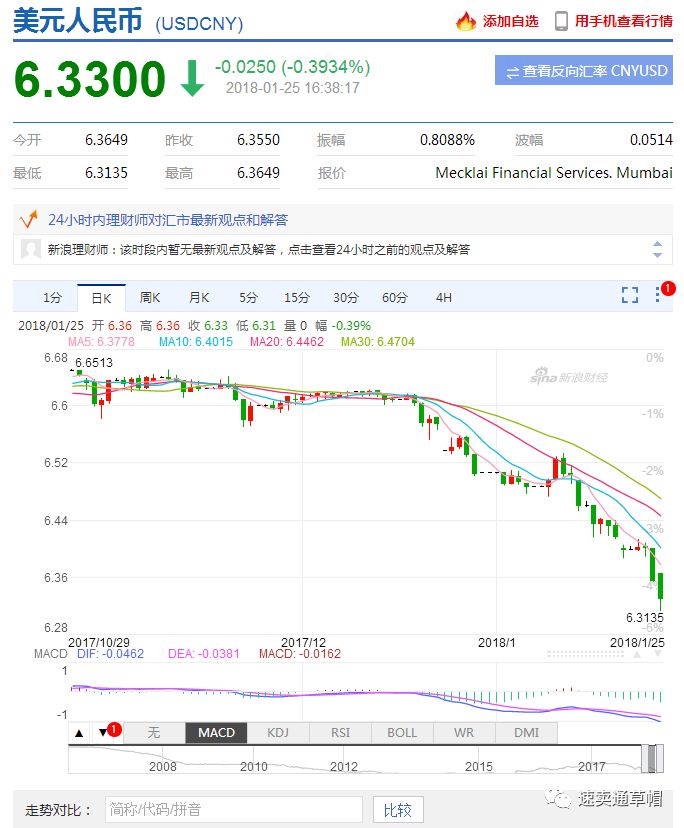This screenshot has height=828, width=684.
Task: Click the 新浪理财师 avatar icon
Action: point(31,249)
